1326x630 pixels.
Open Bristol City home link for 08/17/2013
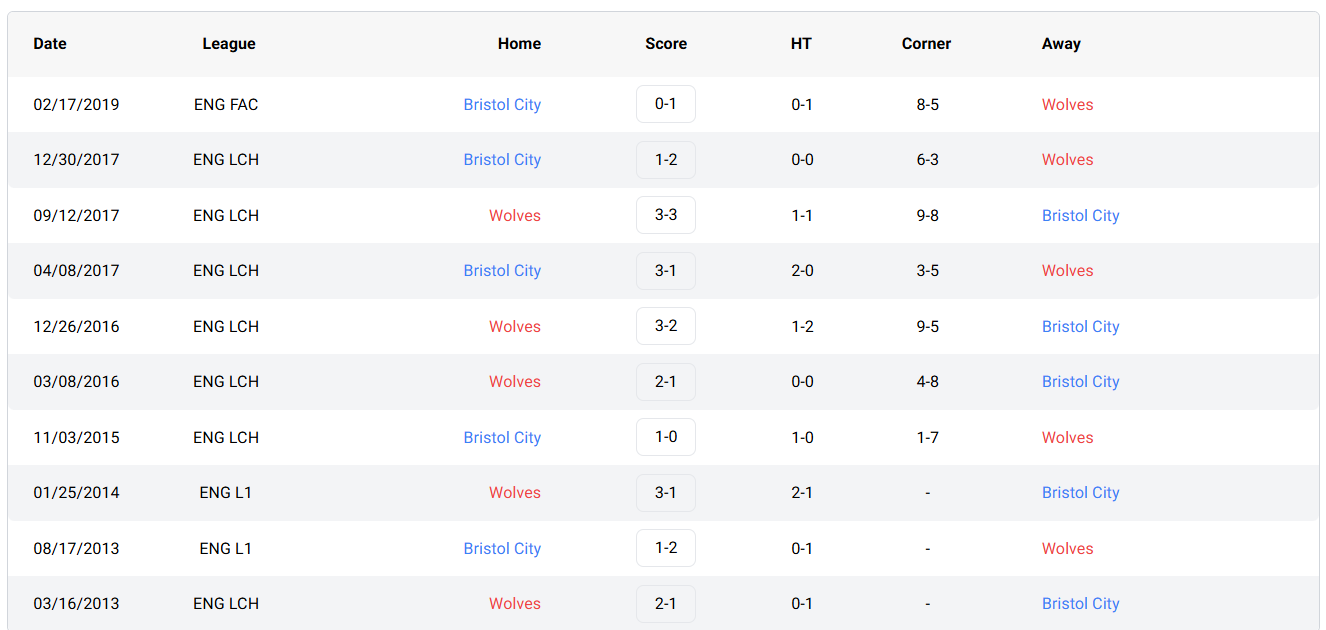(x=502, y=548)
